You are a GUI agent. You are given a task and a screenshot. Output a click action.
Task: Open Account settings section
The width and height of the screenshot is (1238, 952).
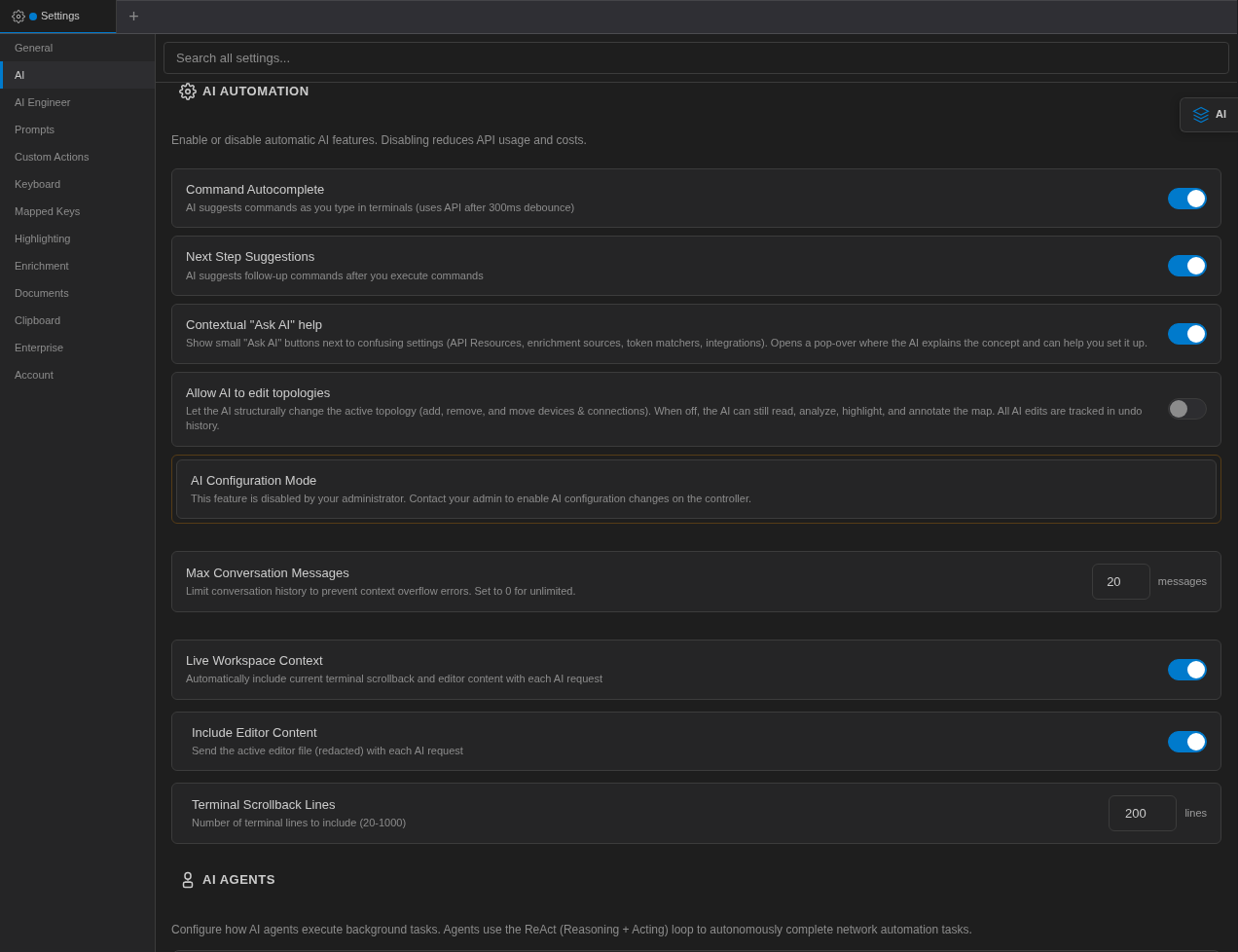click(78, 375)
